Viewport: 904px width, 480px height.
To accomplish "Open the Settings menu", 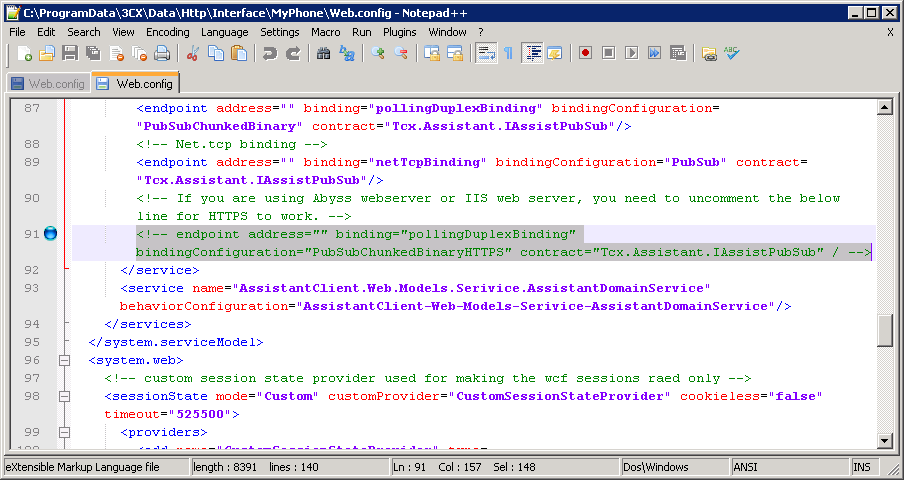I will tap(280, 32).
